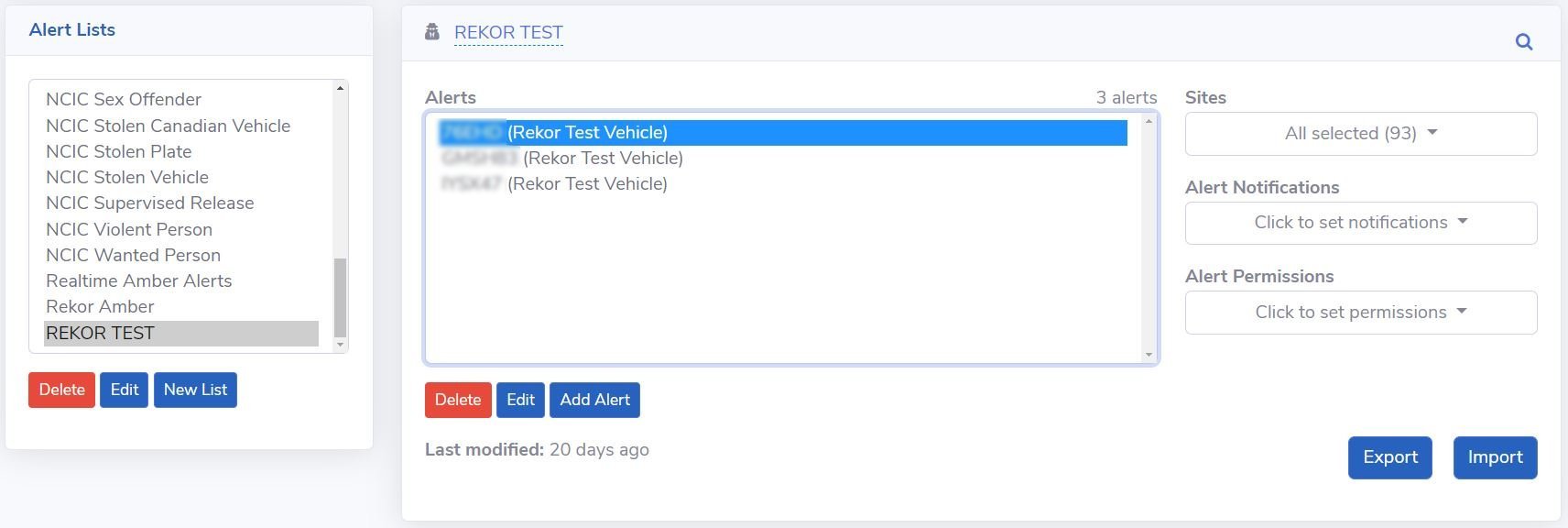Click the alert list scroll down arrow
The height and width of the screenshot is (528, 1568).
[x=340, y=345]
